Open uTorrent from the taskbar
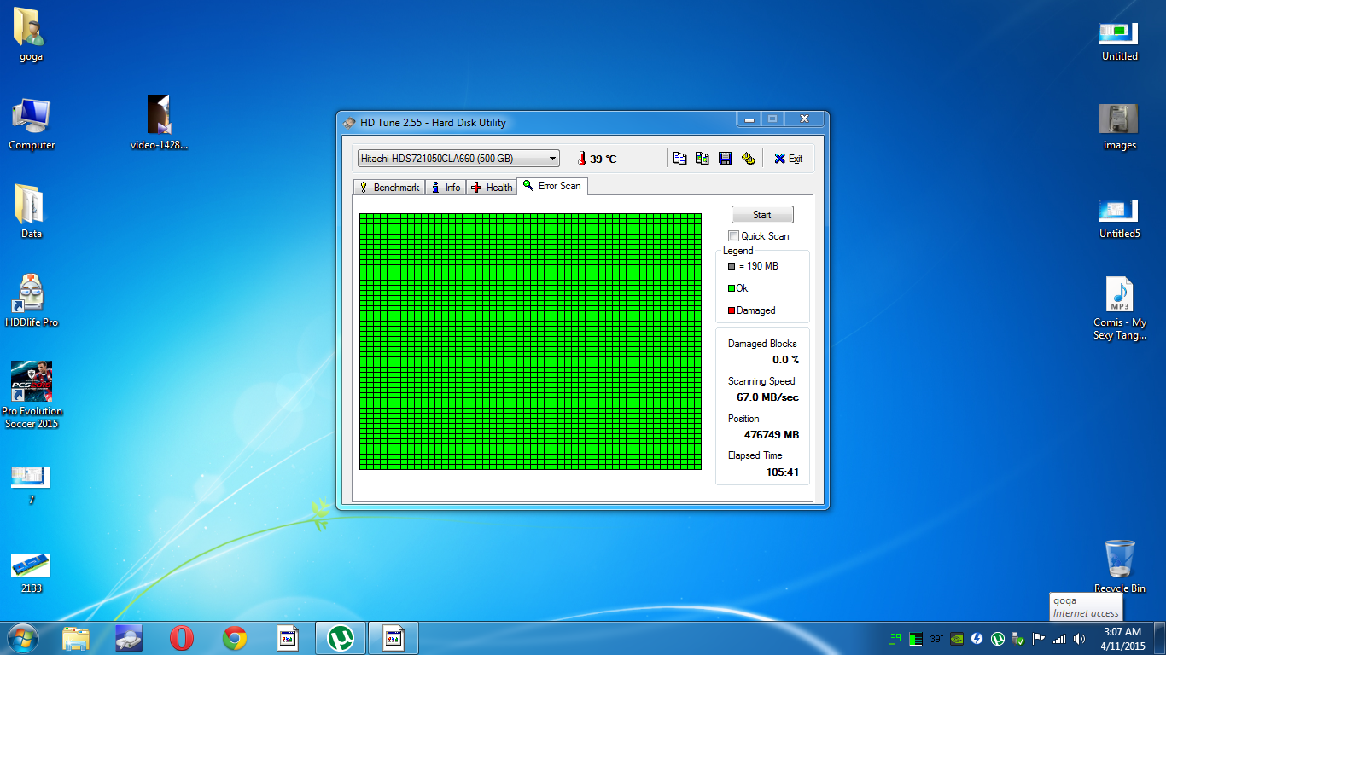The image size is (1366, 768). point(341,638)
